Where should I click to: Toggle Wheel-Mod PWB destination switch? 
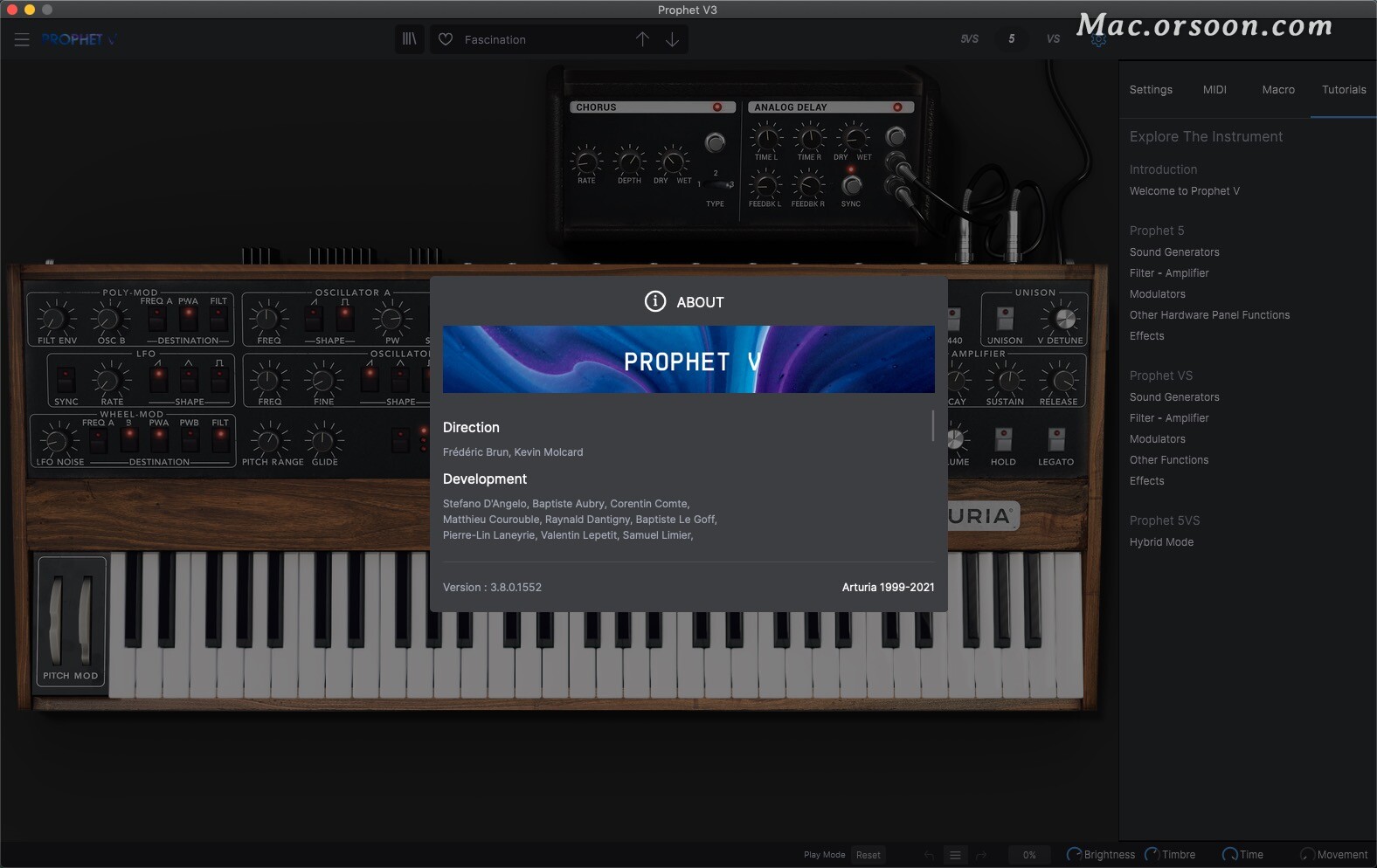(190, 440)
